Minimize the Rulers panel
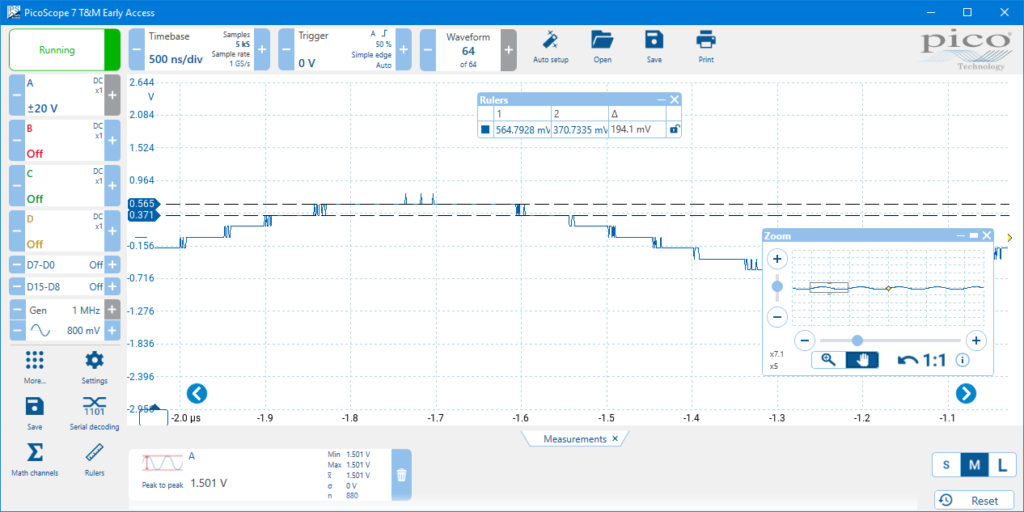Screen dimensions: 1024x512 [x=662, y=99]
